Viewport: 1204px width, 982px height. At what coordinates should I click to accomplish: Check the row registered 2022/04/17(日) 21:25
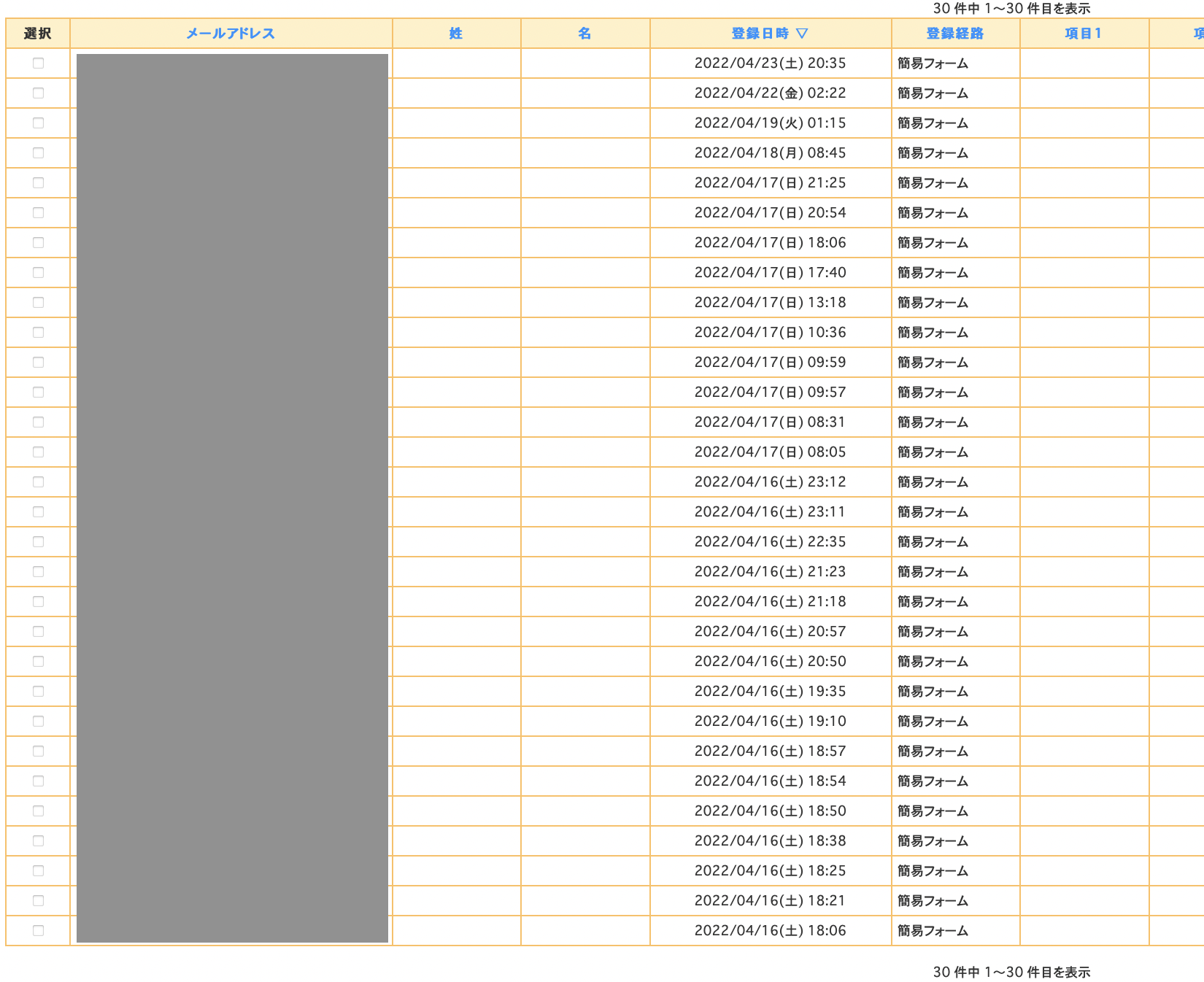point(39,183)
